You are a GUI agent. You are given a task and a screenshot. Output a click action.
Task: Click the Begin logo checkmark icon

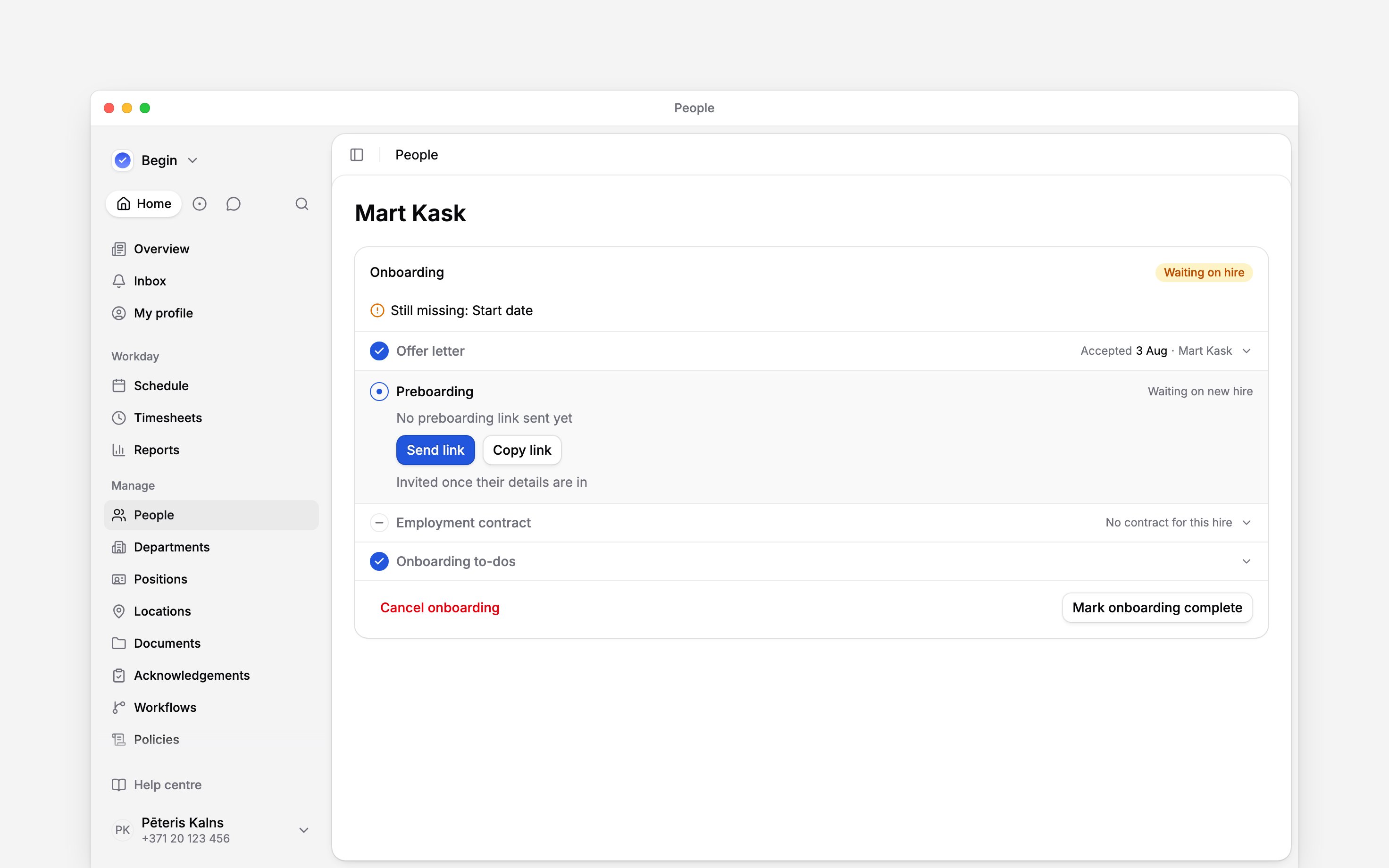click(123, 160)
